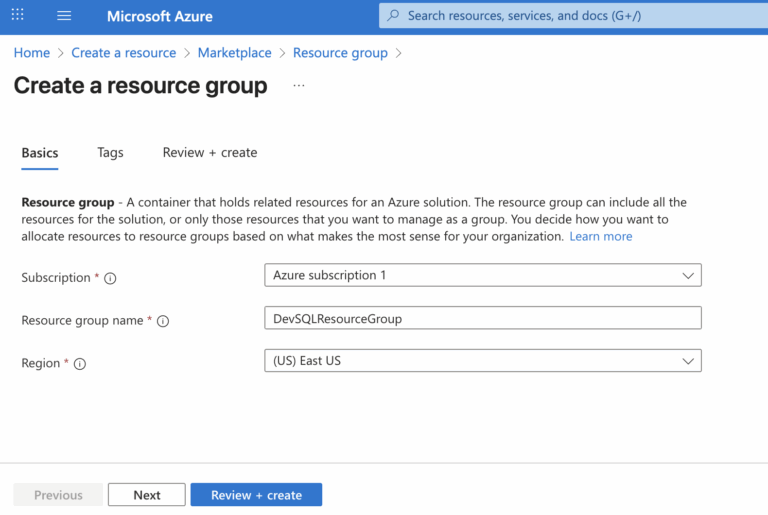This screenshot has height=515, width=768.
Task: Go to the Home breadcrumb
Action: (x=32, y=52)
